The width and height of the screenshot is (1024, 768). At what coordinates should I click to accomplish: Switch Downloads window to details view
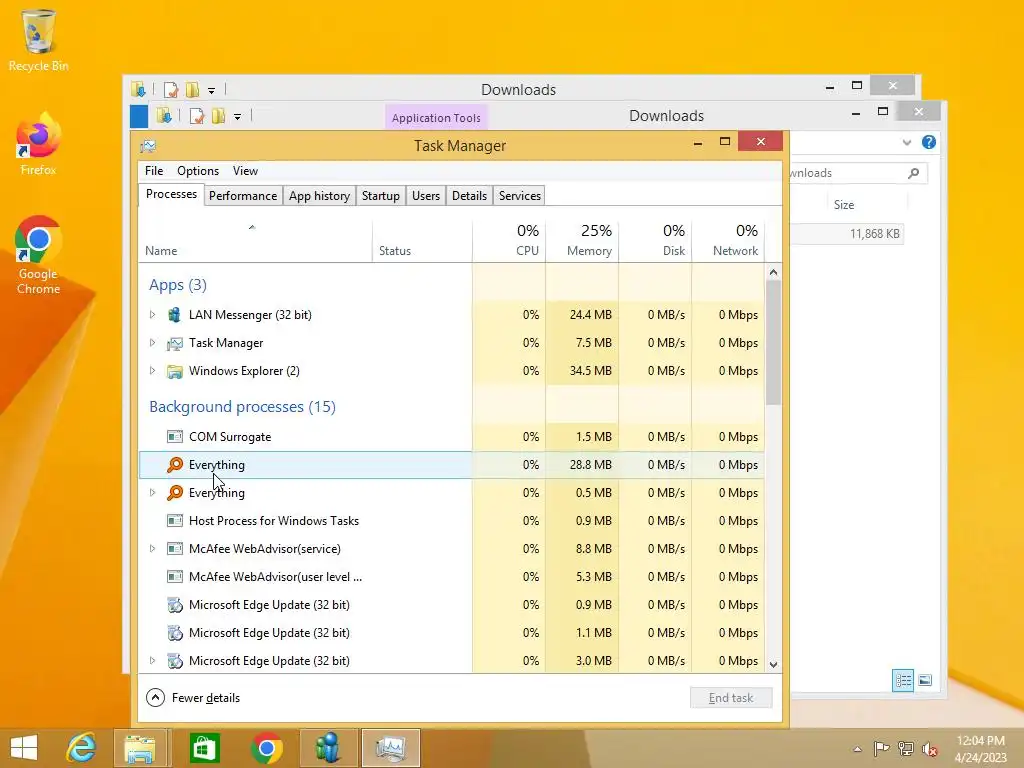click(903, 680)
